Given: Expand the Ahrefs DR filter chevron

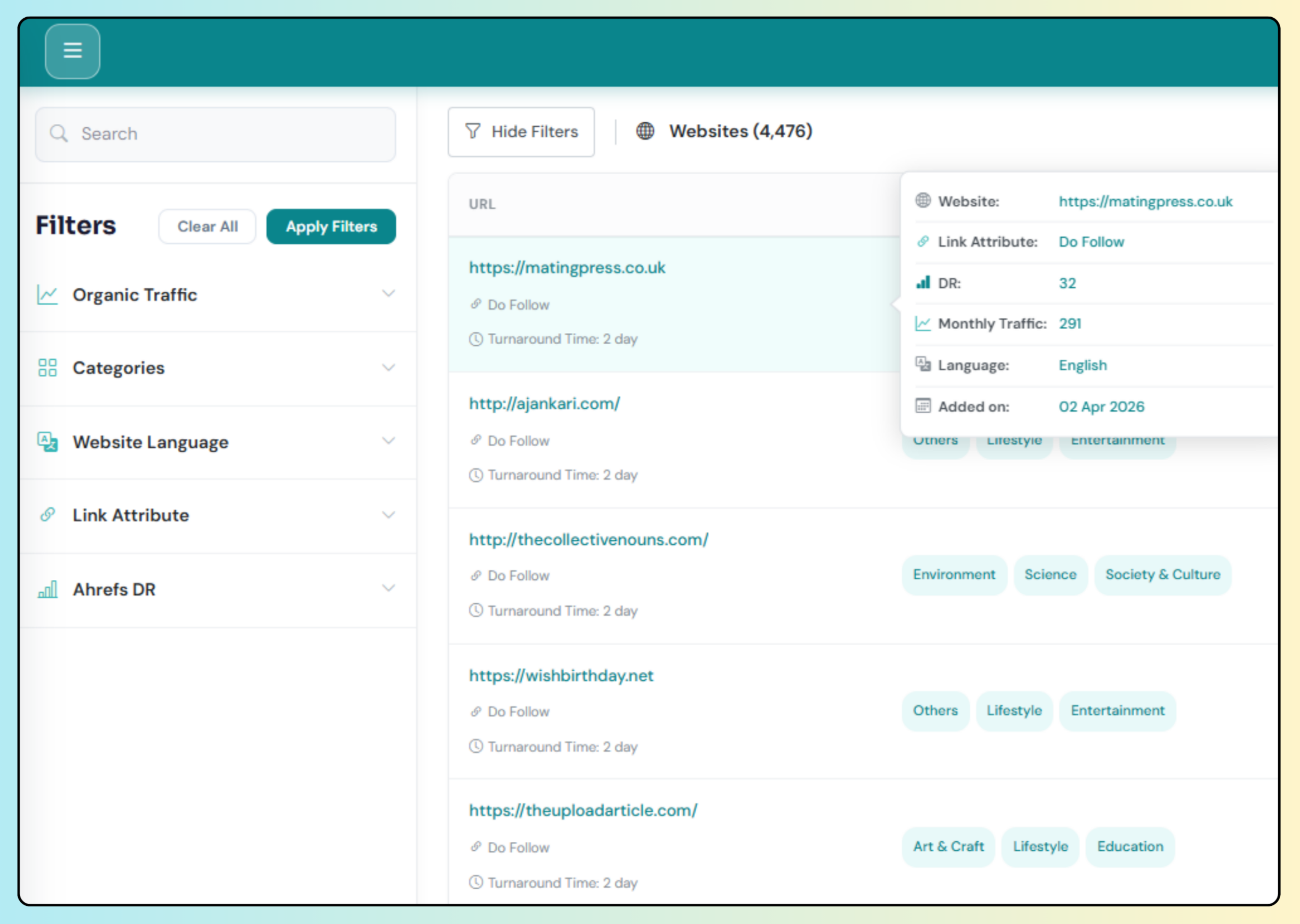Looking at the screenshot, I should (x=388, y=588).
